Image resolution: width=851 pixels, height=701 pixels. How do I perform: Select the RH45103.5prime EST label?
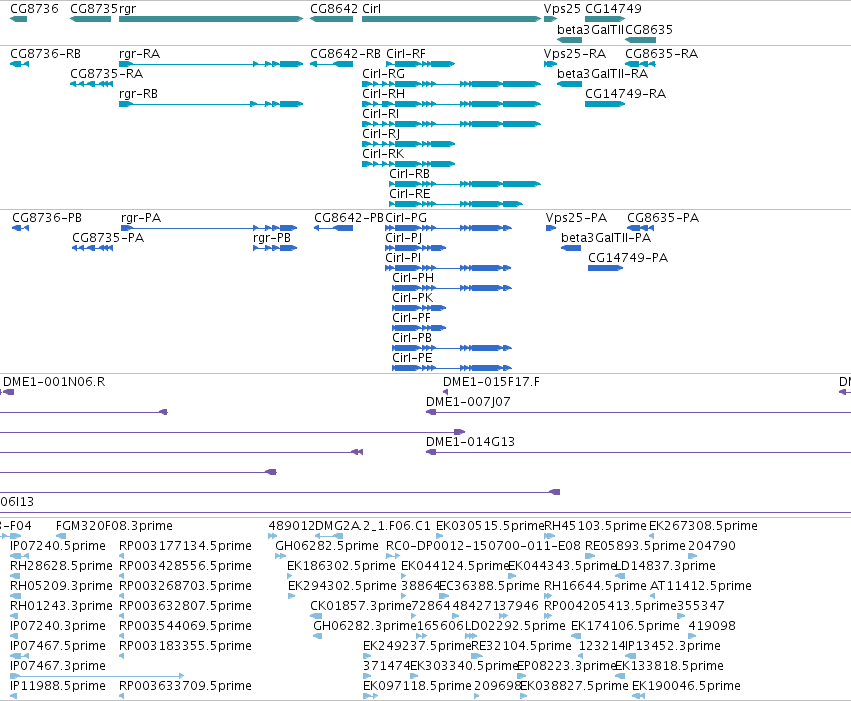[595, 526]
